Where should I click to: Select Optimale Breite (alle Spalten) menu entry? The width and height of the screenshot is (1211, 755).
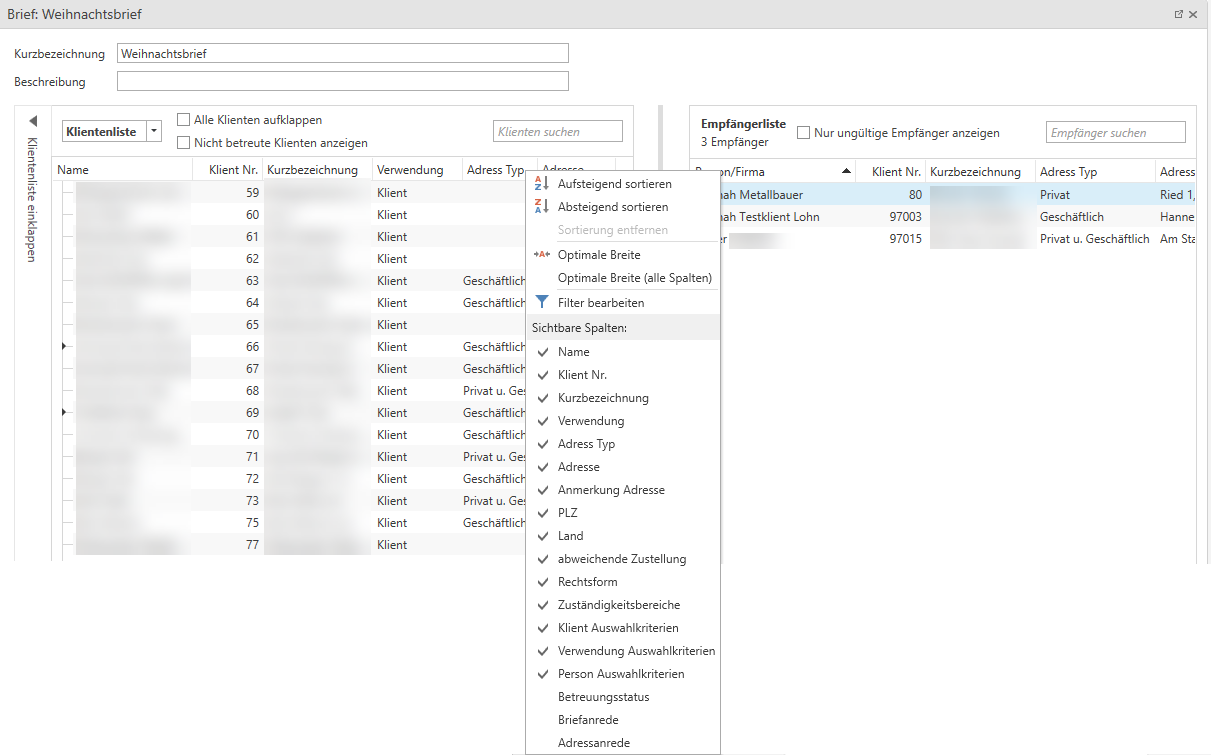(x=634, y=278)
